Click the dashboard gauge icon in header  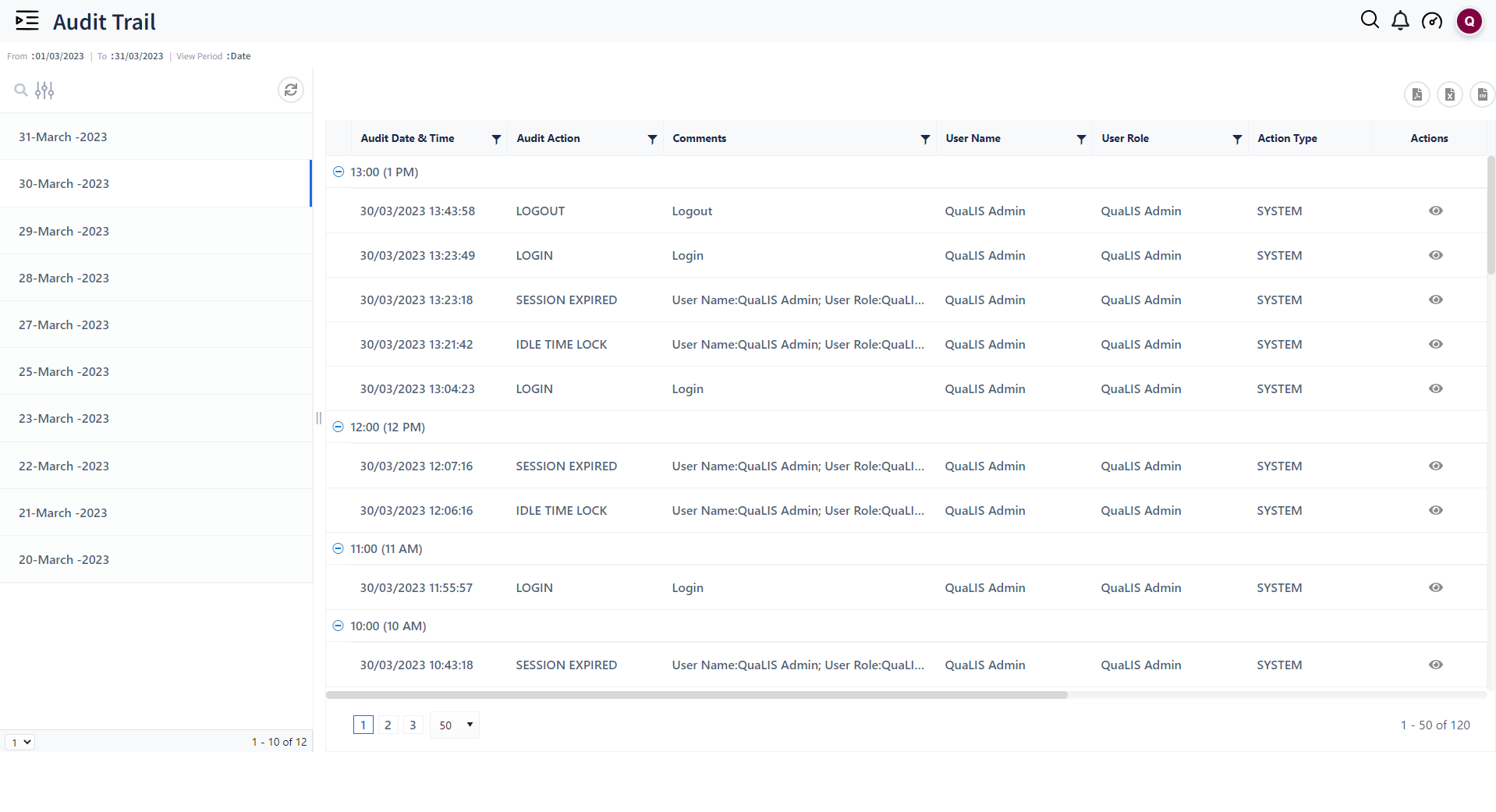click(x=1431, y=21)
